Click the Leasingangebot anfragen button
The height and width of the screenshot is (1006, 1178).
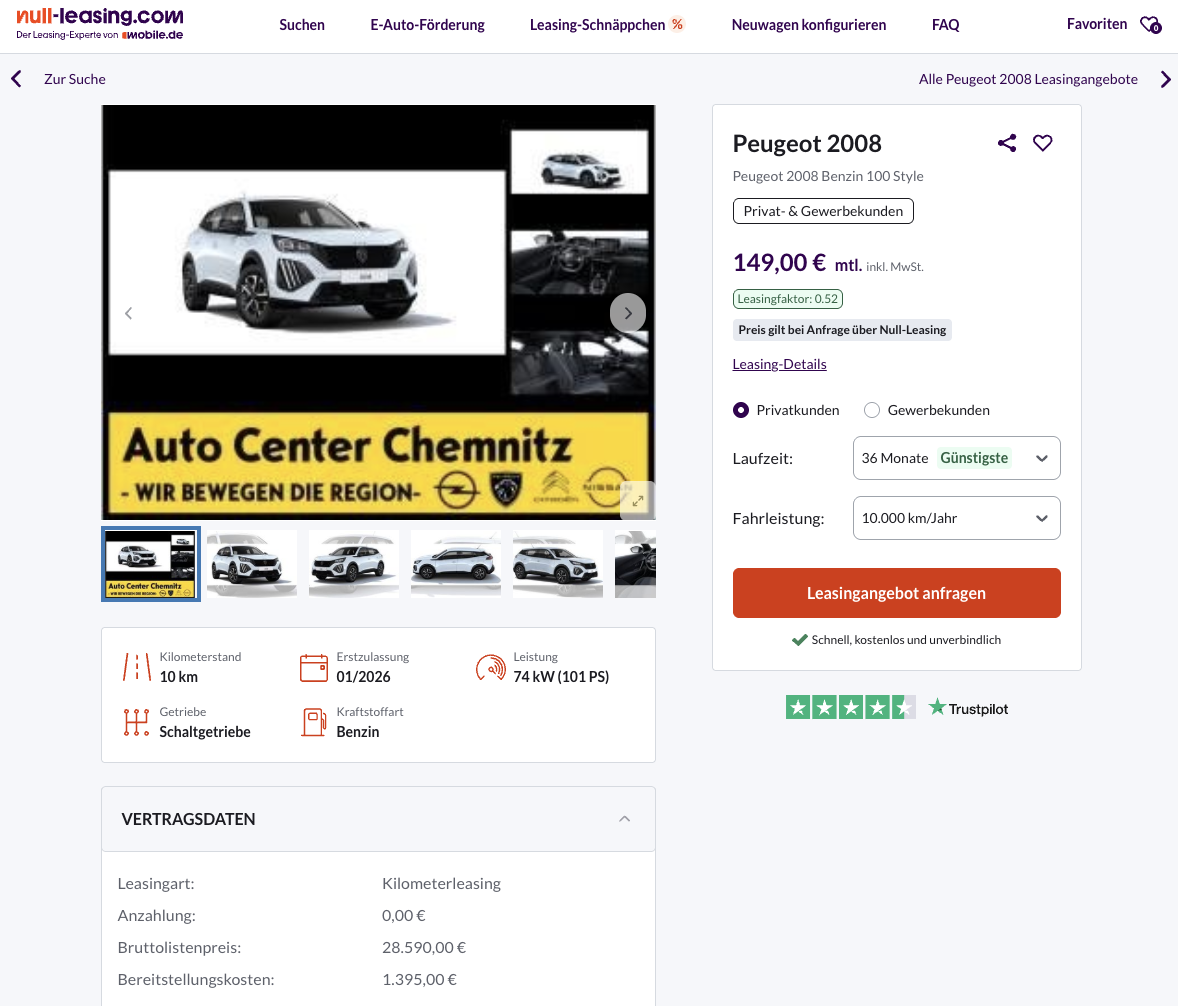click(896, 593)
